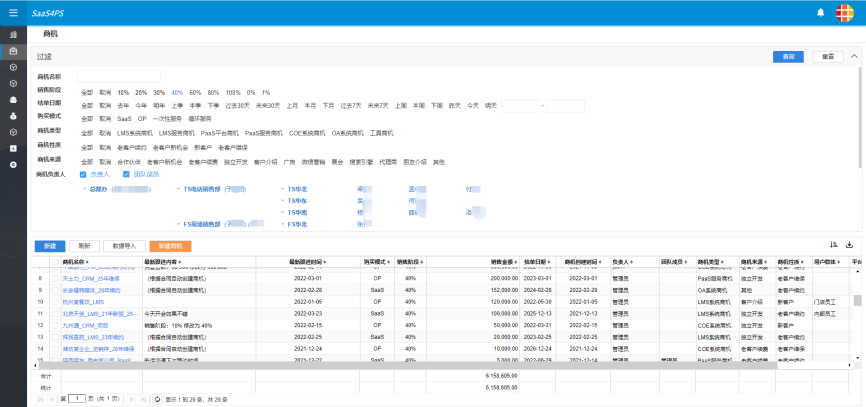Viewport: 866px width, 407px height.
Task: Go to the last page in pager
Action: (143, 399)
